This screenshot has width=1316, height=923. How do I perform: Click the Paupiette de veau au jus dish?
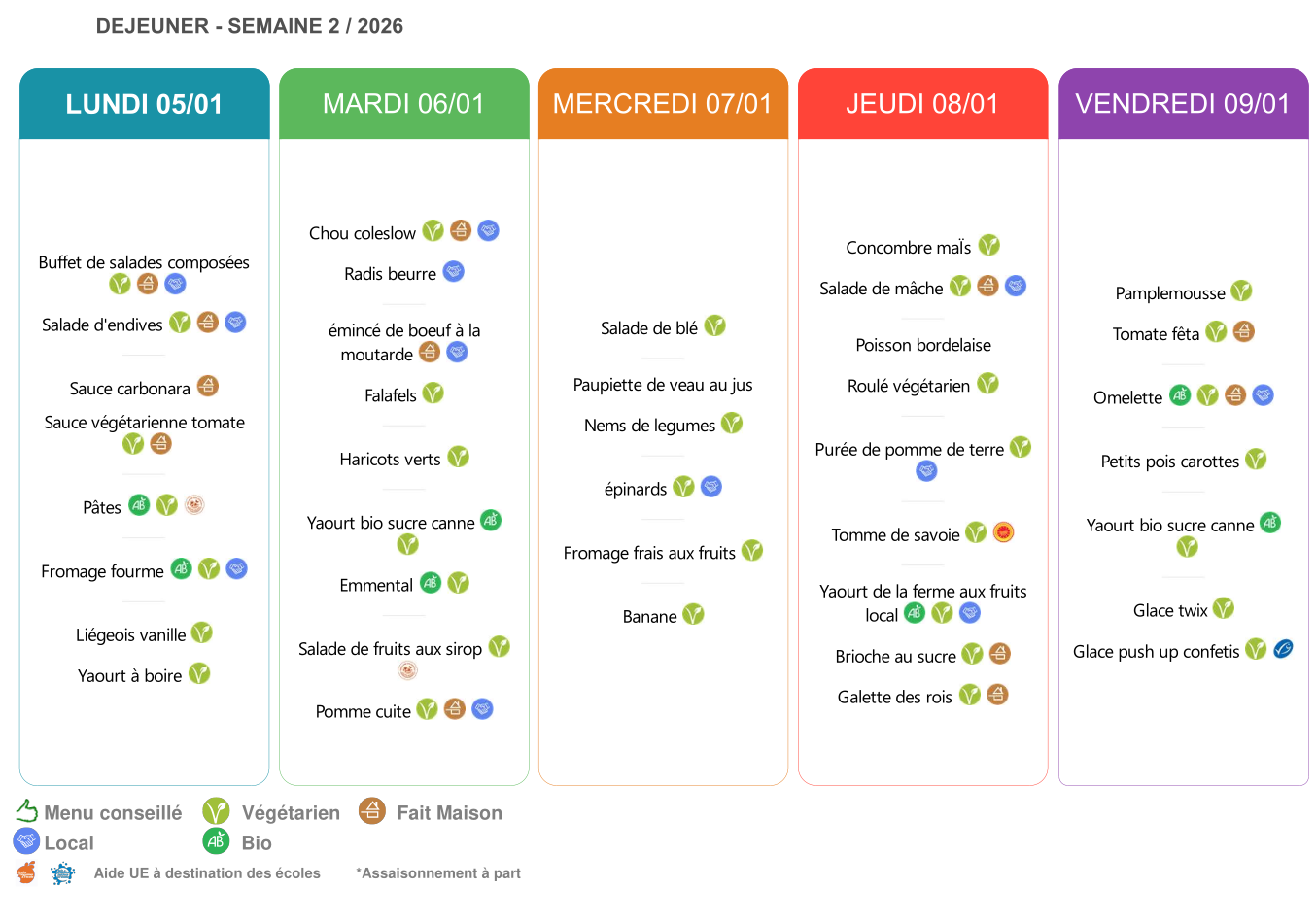663,385
